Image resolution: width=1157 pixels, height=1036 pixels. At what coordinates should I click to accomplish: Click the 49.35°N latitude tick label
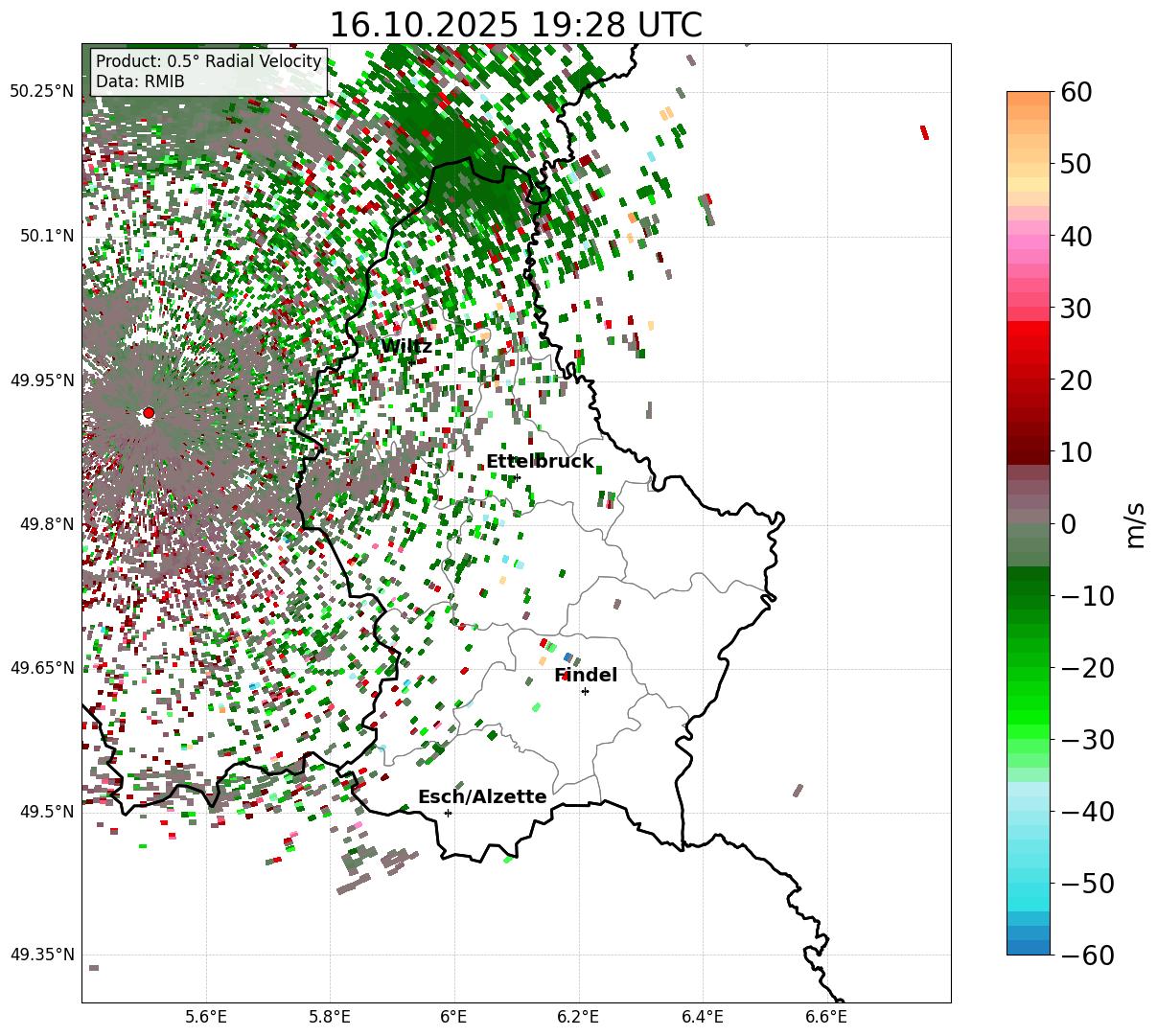point(41,955)
